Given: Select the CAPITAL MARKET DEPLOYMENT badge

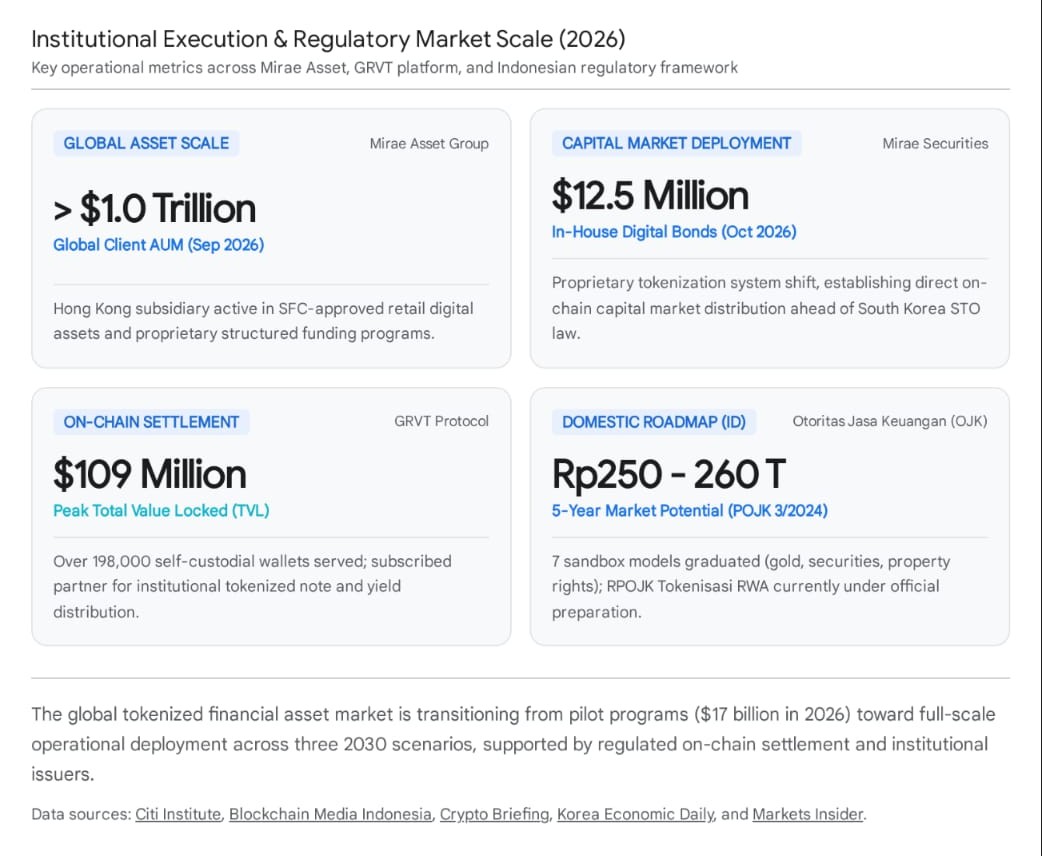Looking at the screenshot, I should (x=677, y=144).
